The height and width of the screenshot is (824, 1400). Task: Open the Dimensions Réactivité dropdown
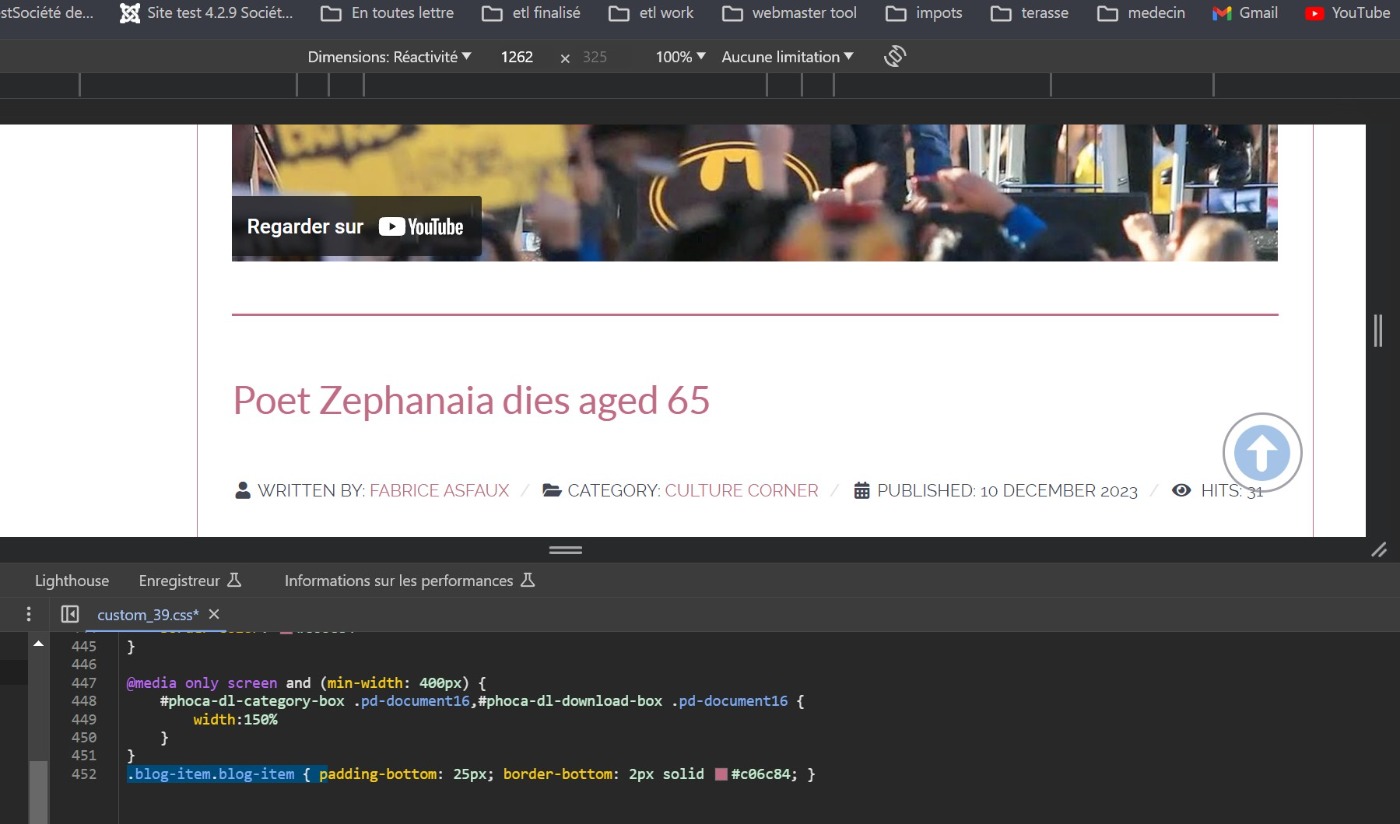(389, 57)
